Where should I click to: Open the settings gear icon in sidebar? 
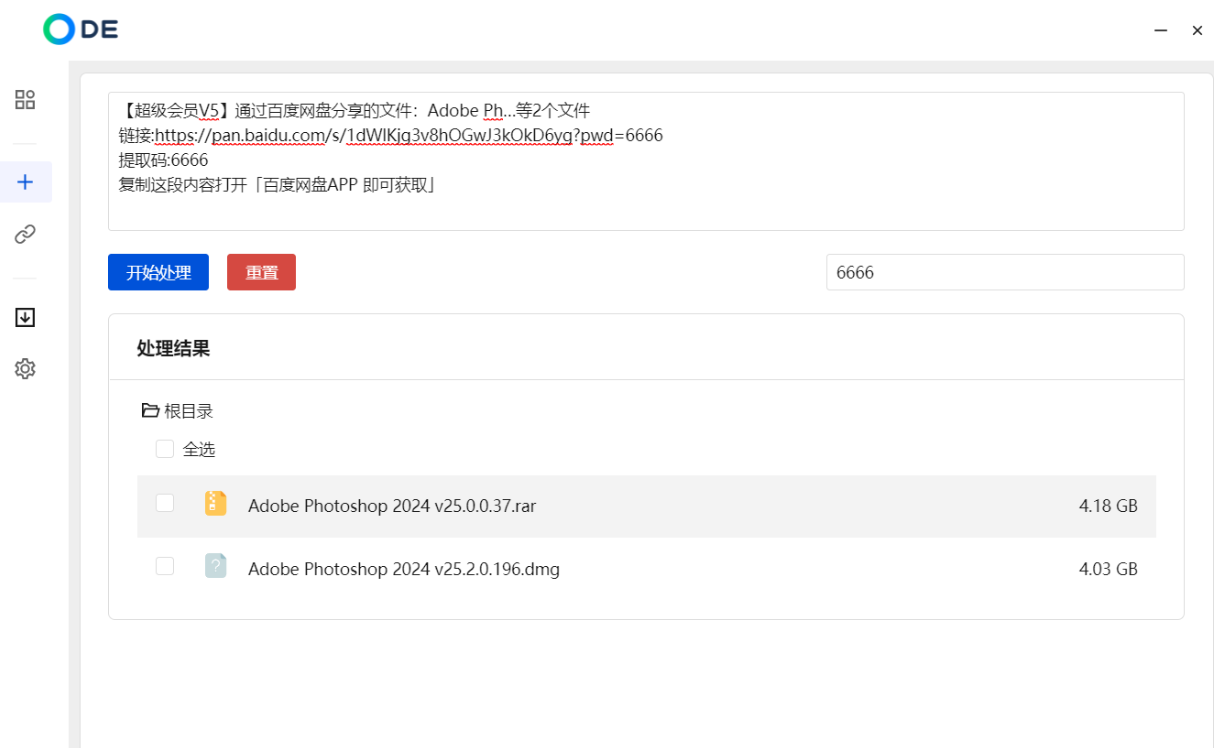pos(25,369)
